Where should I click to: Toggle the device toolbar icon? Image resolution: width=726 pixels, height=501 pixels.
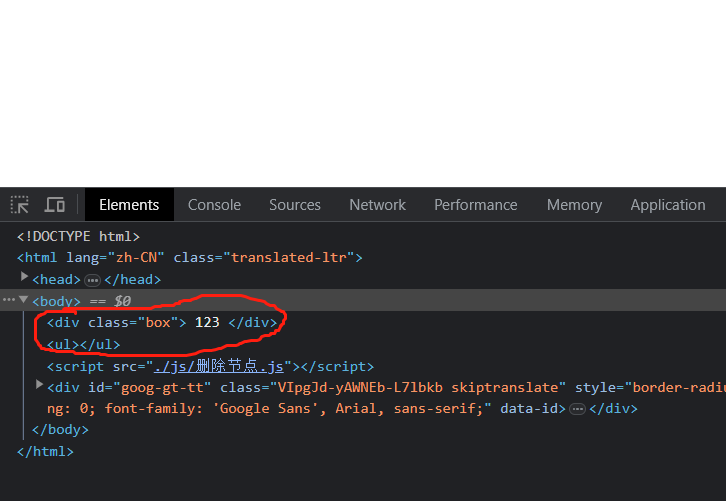click(x=55, y=205)
